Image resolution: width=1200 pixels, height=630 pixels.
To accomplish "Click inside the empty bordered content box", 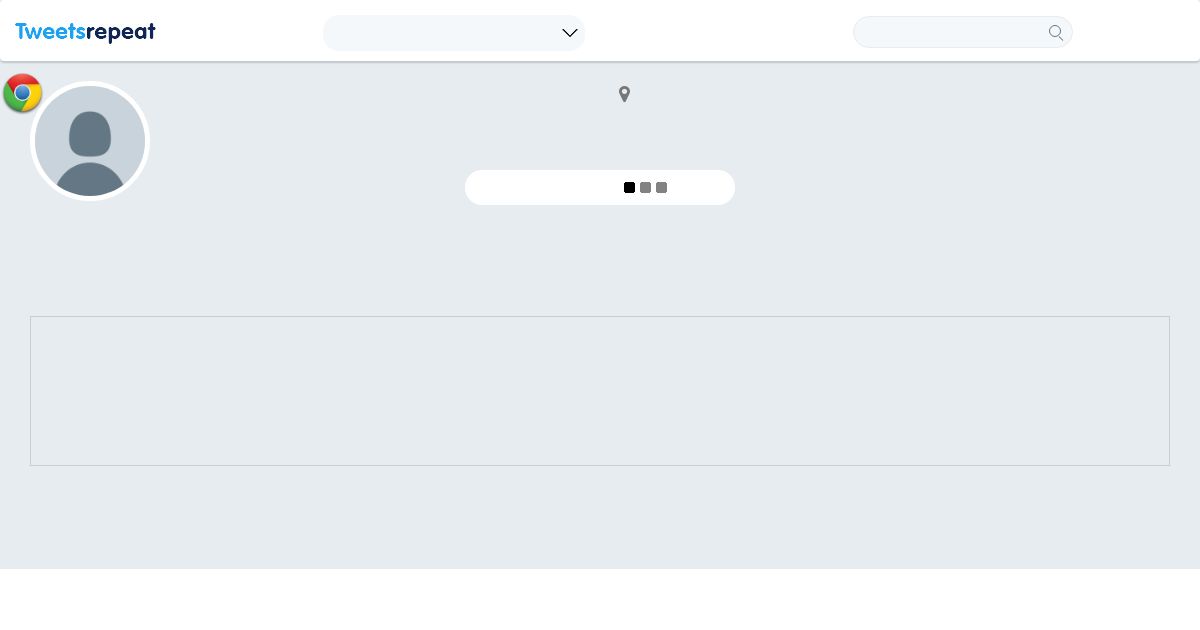I will pos(600,391).
